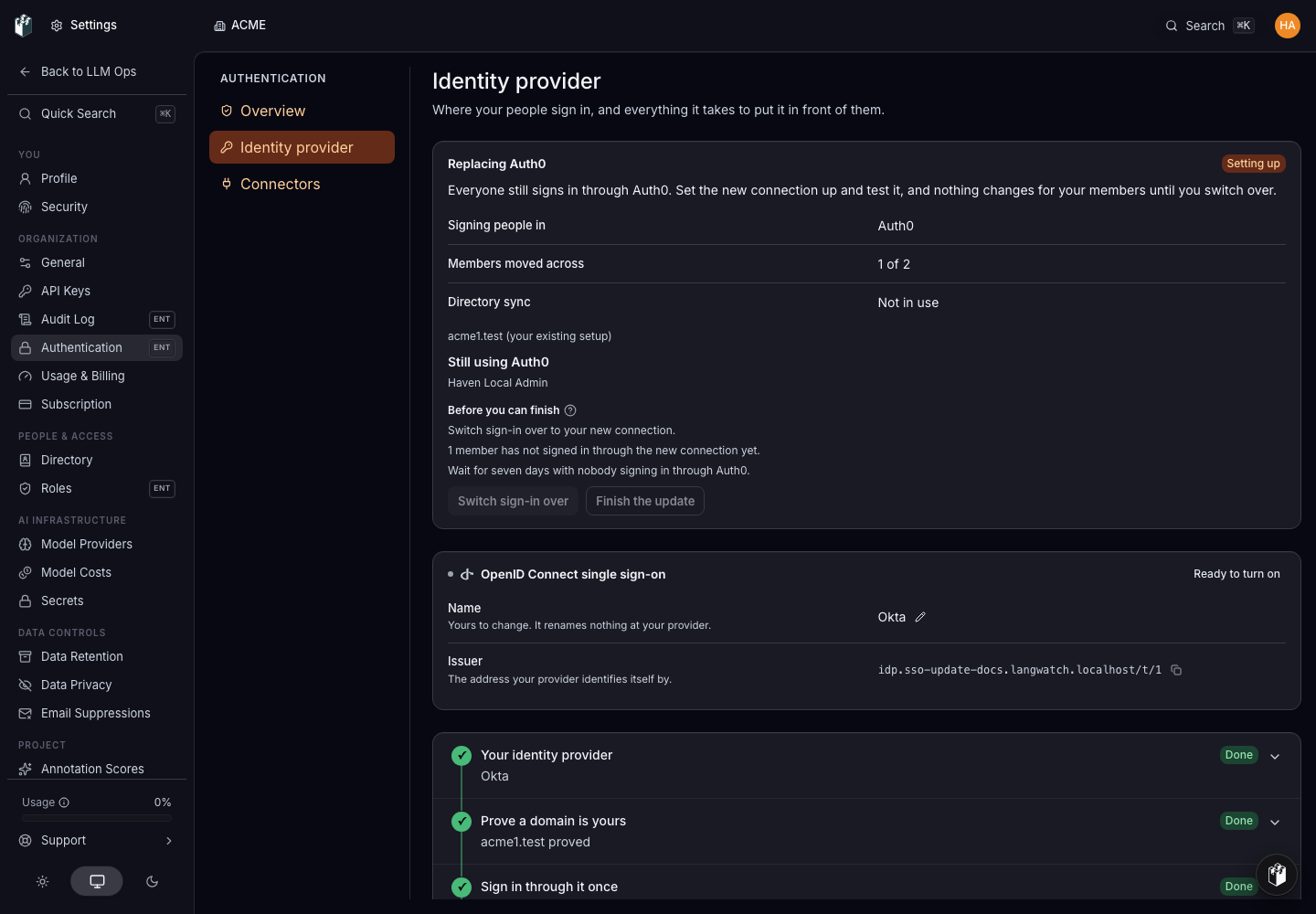Click the LangWatch logo icon in the header
The width and height of the screenshot is (1316, 914).
tap(24, 26)
